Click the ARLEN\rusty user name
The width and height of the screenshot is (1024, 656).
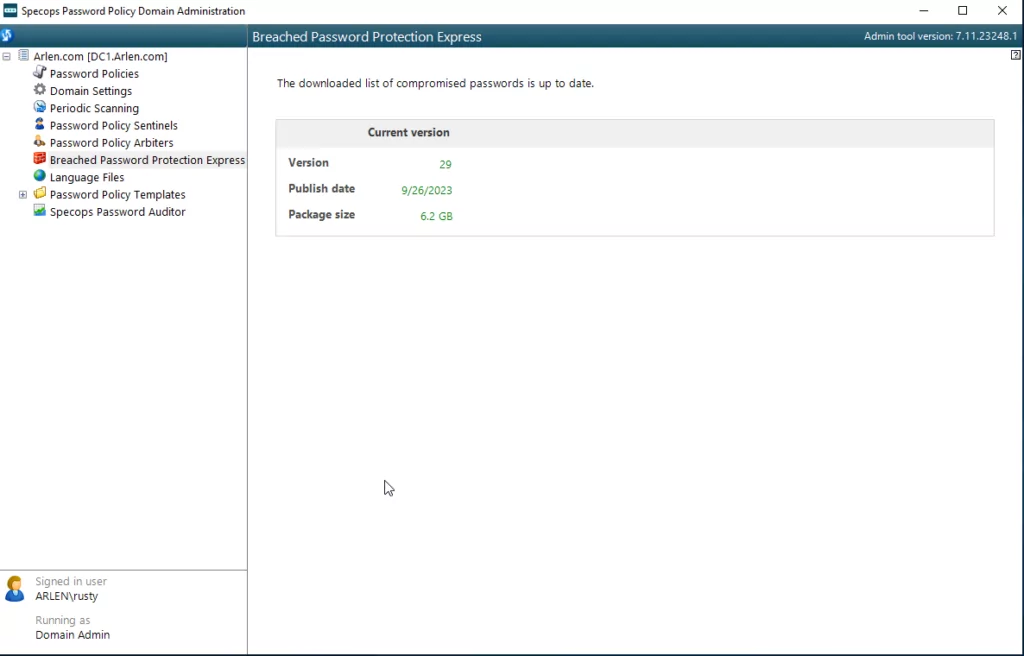pyautogui.click(x=67, y=596)
